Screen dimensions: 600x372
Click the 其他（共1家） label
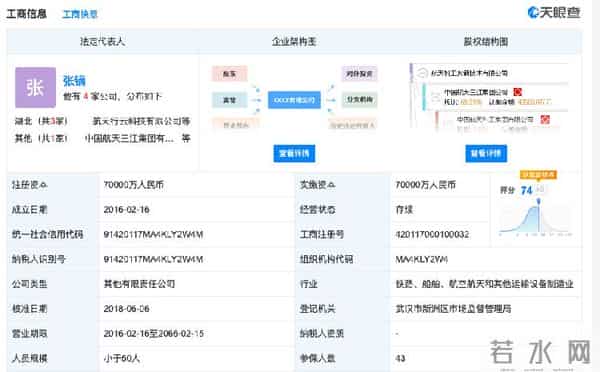(41, 138)
